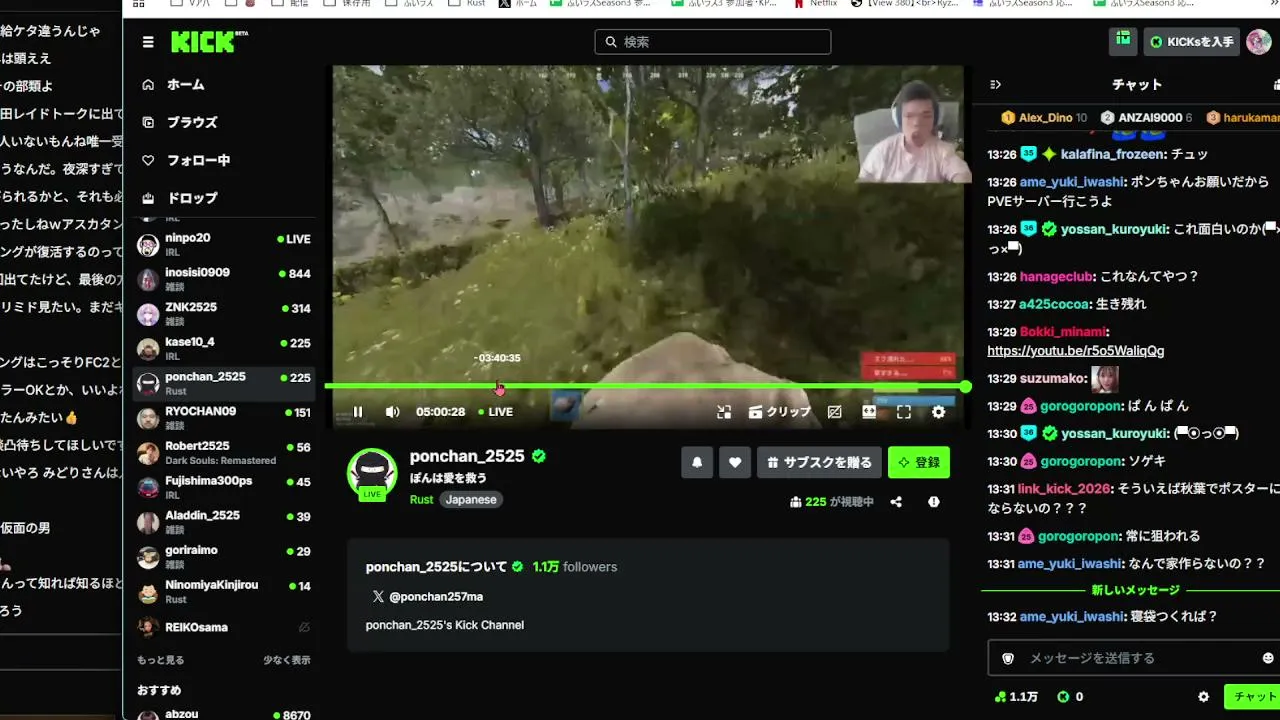
Task: Open the treasure chest icon in the header
Action: [1124, 41]
